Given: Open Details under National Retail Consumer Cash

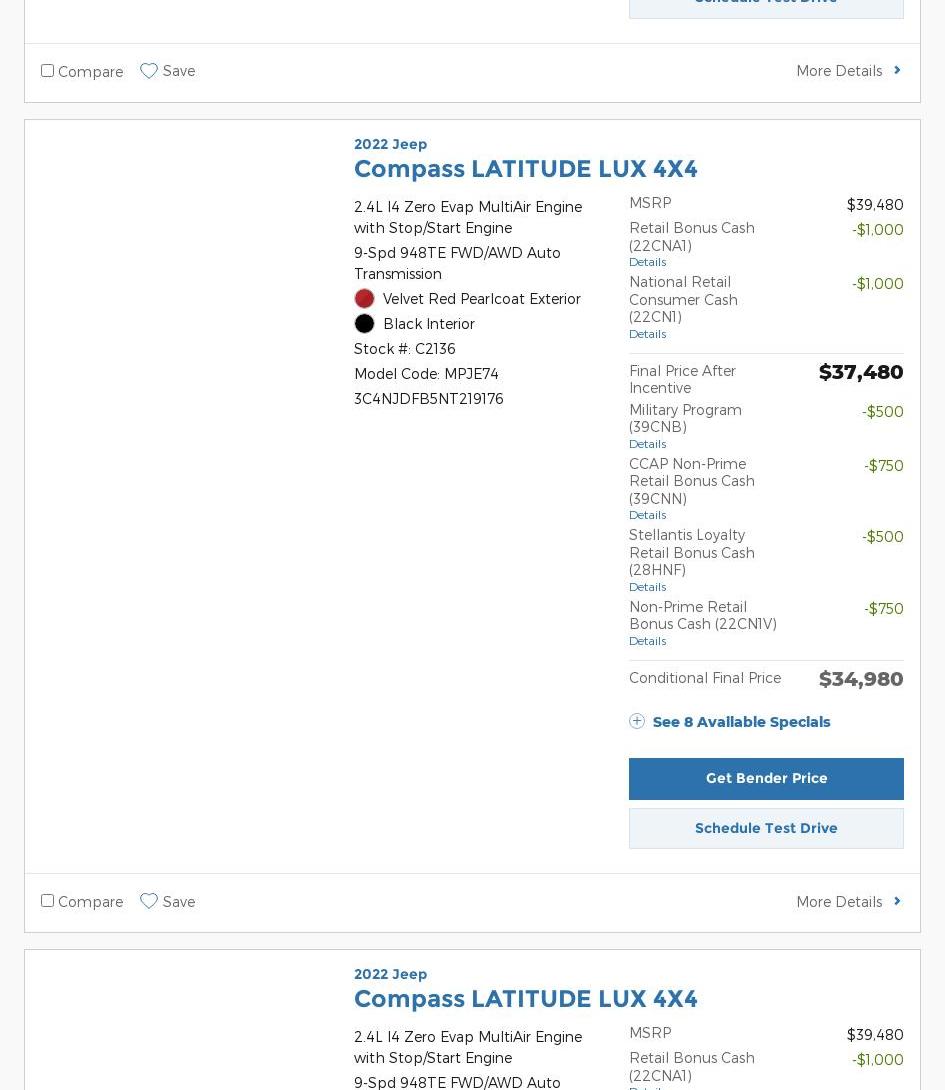Looking at the screenshot, I should click(647, 334).
